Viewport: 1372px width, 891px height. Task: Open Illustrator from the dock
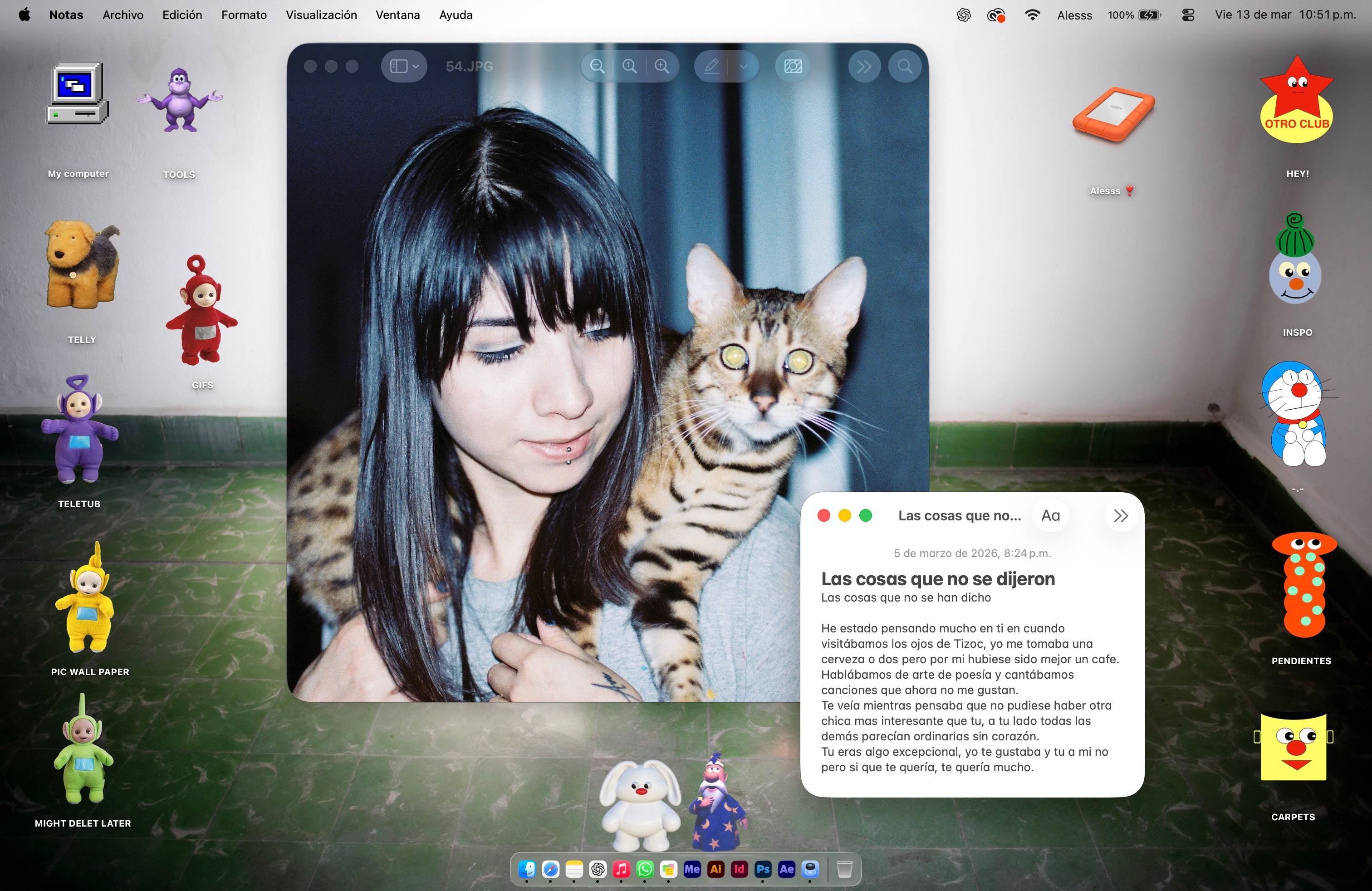[715, 869]
